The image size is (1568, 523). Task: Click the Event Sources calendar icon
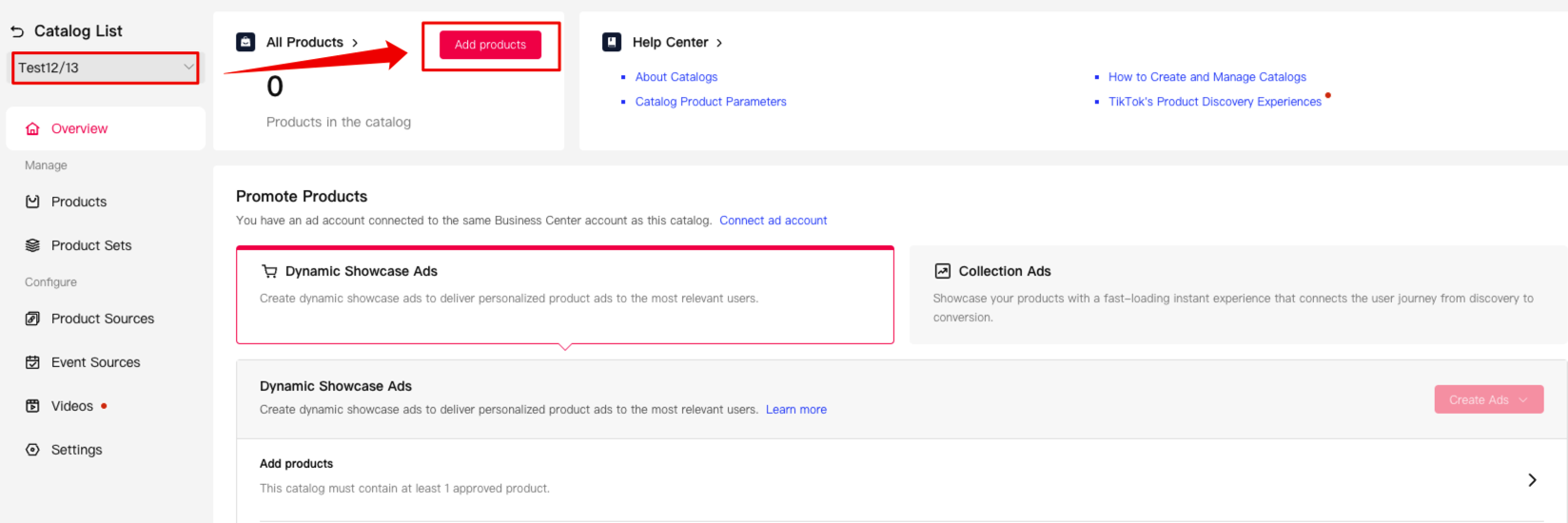point(32,362)
